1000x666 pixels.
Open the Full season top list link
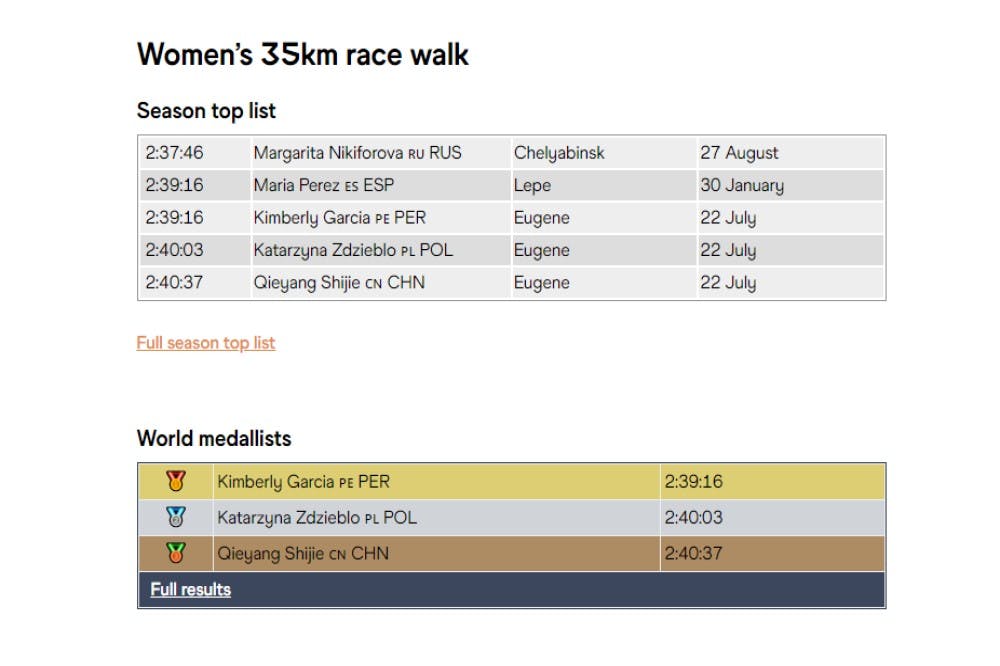pos(206,343)
